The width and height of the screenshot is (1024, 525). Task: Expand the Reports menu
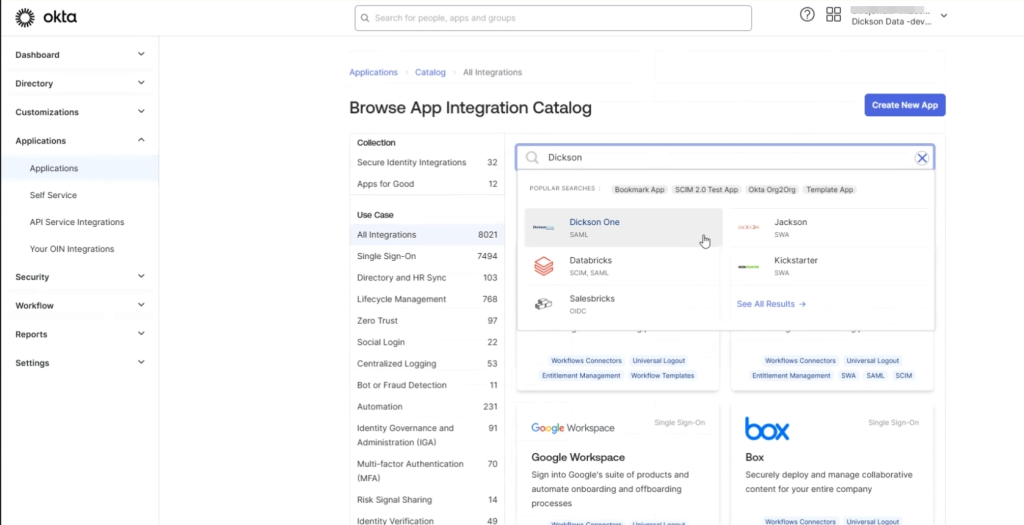click(141, 334)
